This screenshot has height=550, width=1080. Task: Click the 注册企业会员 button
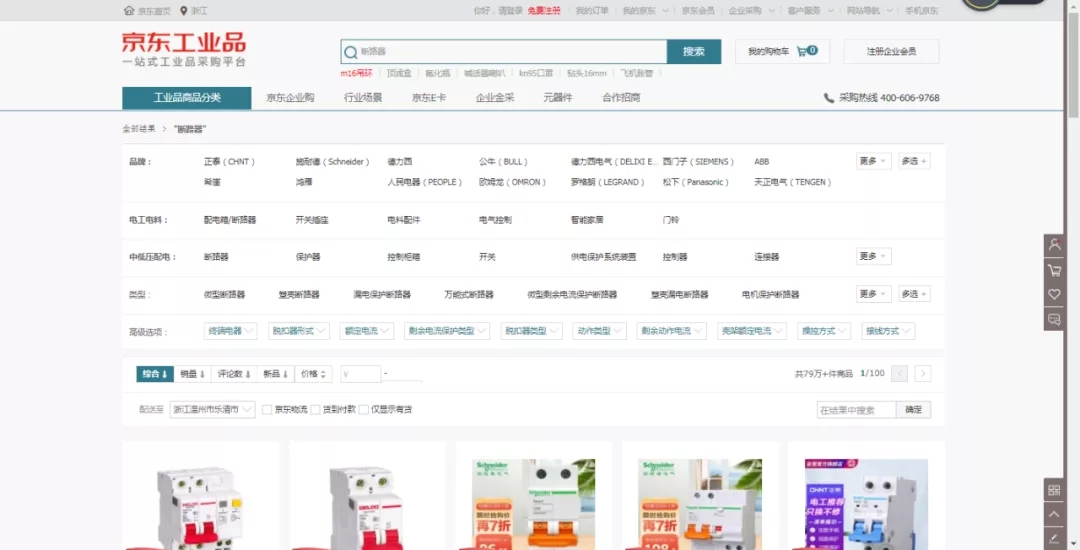pyautogui.click(x=891, y=52)
